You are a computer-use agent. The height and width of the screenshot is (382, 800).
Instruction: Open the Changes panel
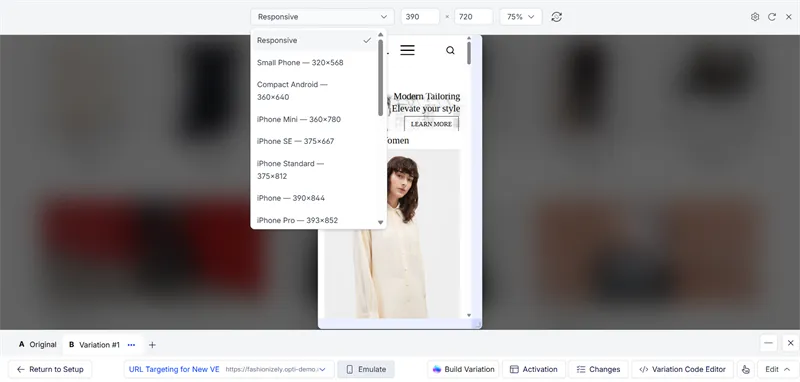[598, 369]
